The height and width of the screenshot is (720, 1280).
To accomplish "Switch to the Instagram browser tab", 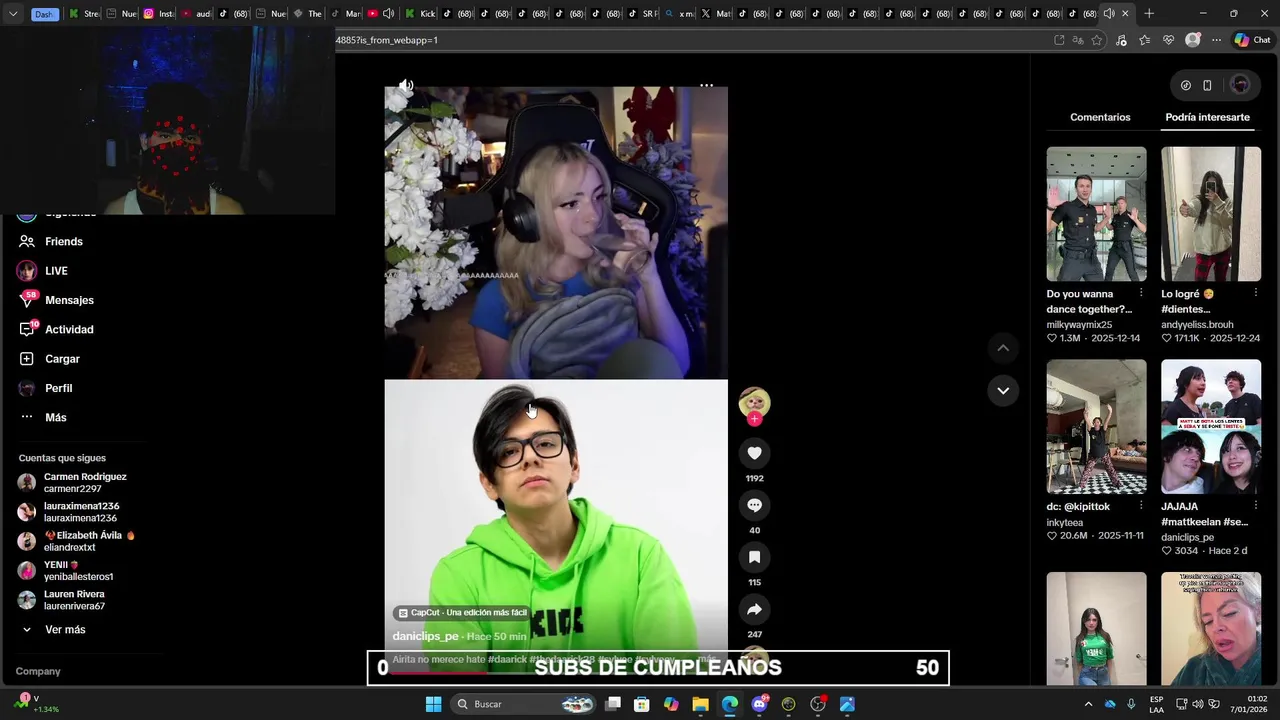I will (x=159, y=14).
